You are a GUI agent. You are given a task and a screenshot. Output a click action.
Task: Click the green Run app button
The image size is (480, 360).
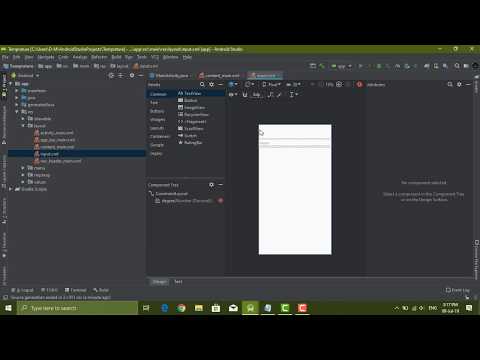[360, 66]
